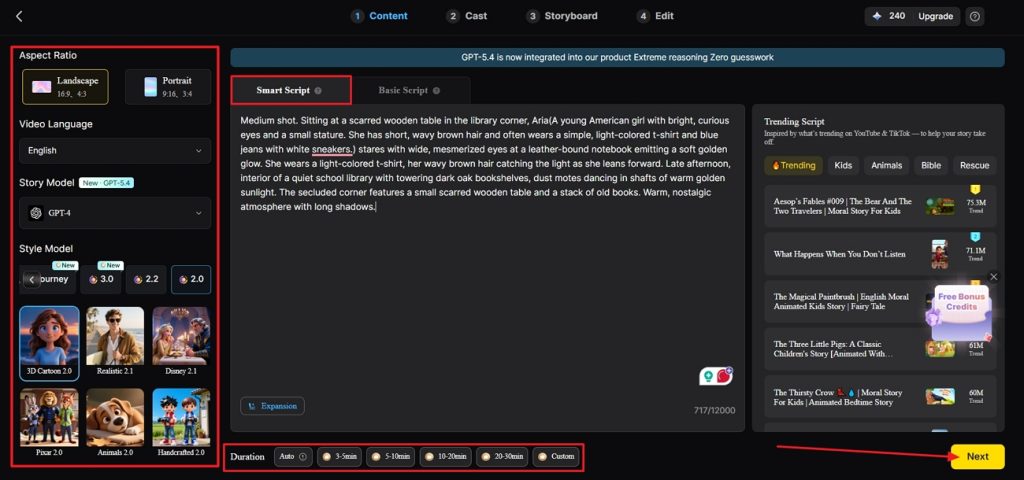Open The Thirsty Crow trending script
This screenshot has height=480, width=1024.
[880, 397]
